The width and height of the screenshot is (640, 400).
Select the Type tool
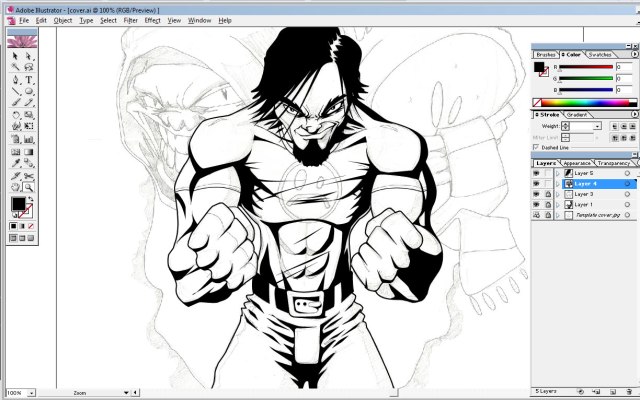point(29,80)
